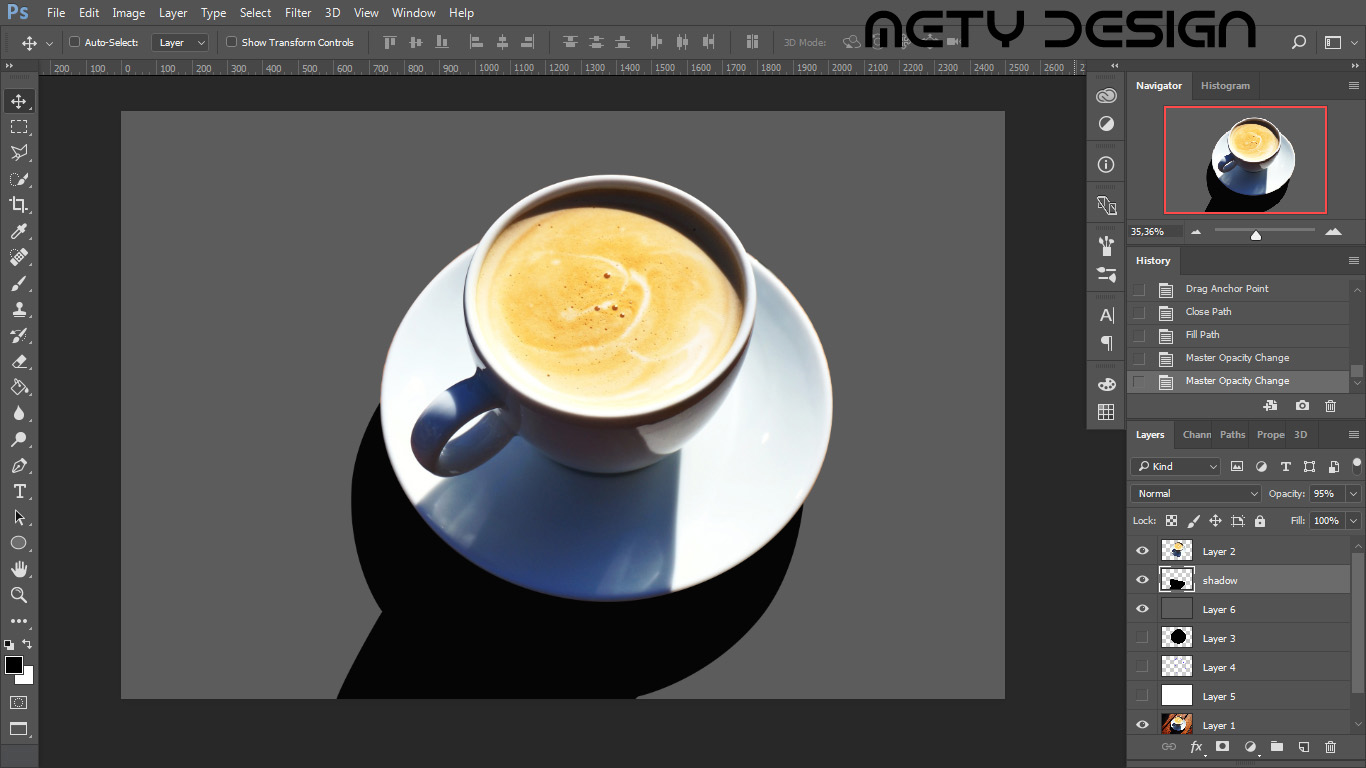This screenshot has height=768, width=1366.
Task: Select the Ellipse shape tool
Action: tap(19, 543)
